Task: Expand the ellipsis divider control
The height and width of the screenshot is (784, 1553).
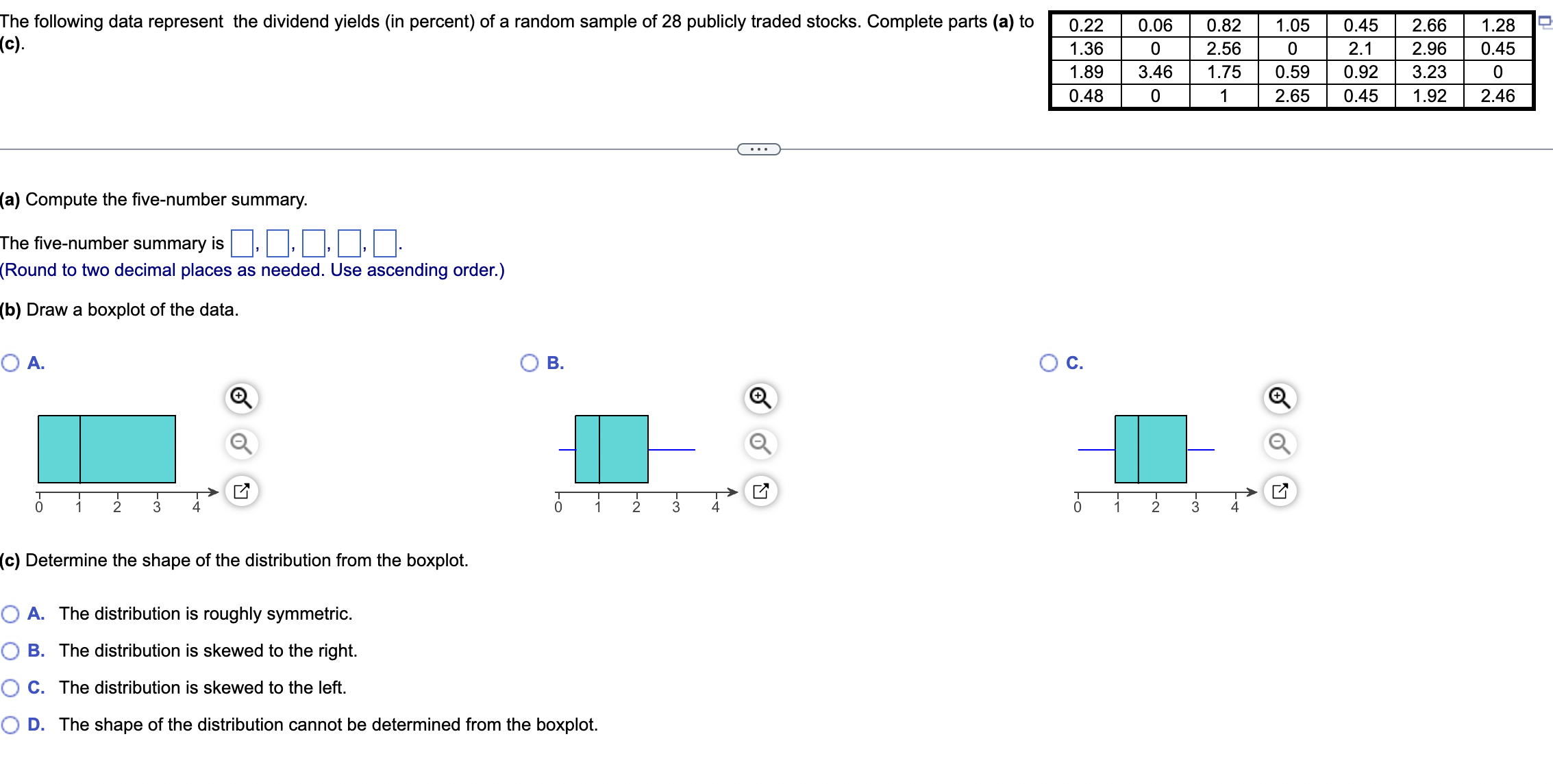Action: [x=758, y=148]
